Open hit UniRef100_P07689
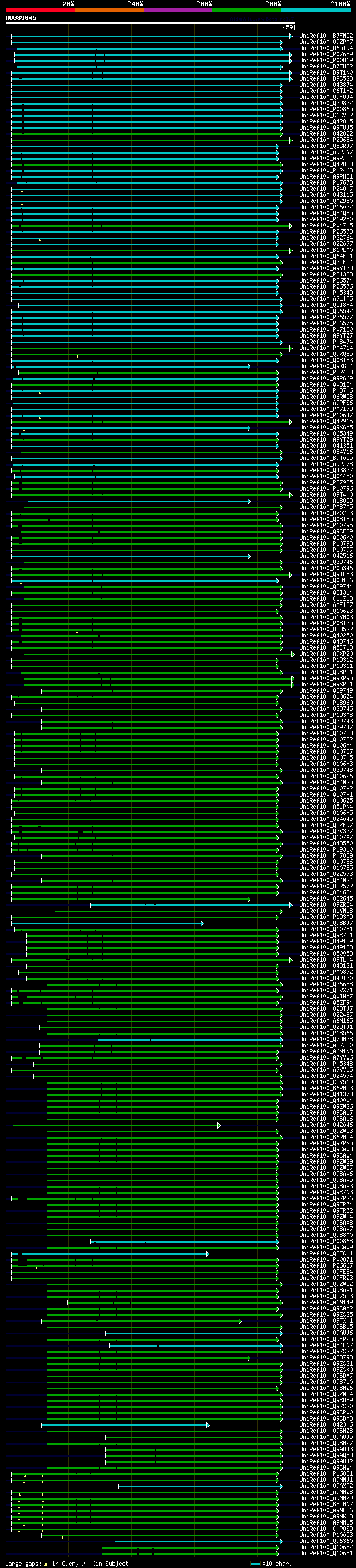The image size is (356, 1568). tap(326, 54)
